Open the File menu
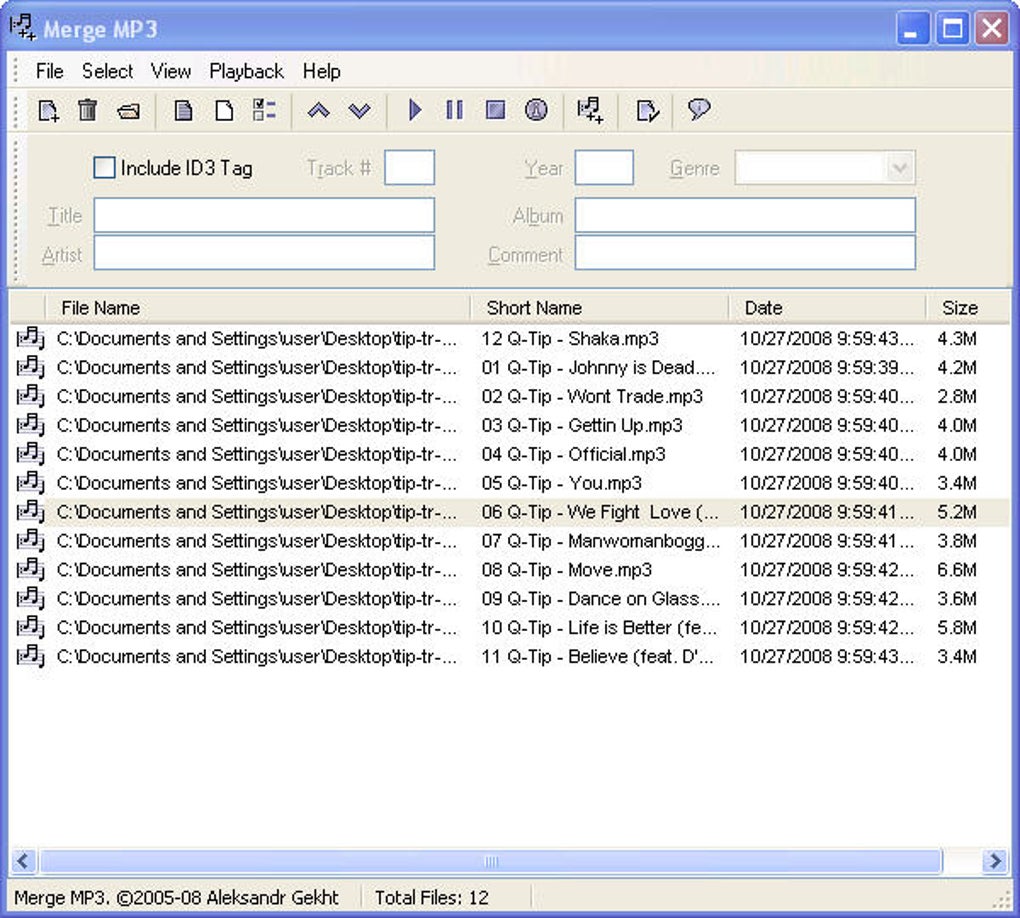Viewport: 1020px width, 918px height. click(x=49, y=71)
